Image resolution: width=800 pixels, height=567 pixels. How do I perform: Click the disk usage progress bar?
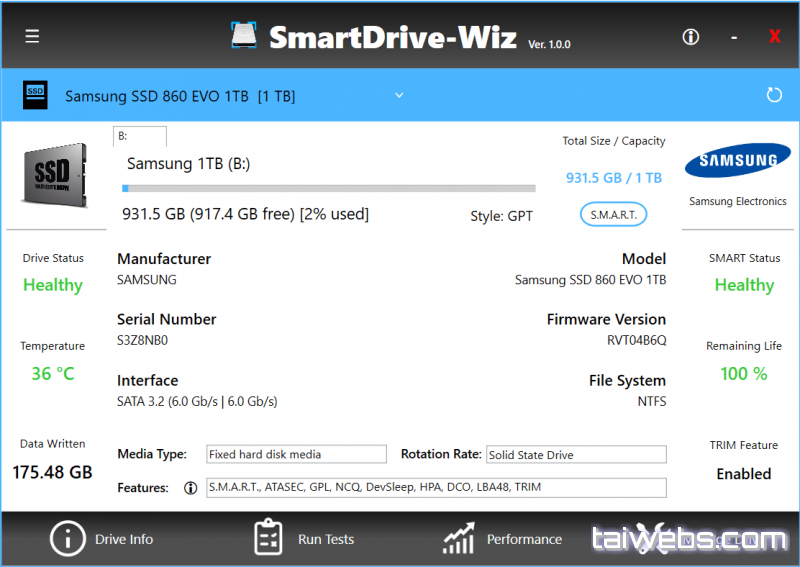(x=328, y=188)
